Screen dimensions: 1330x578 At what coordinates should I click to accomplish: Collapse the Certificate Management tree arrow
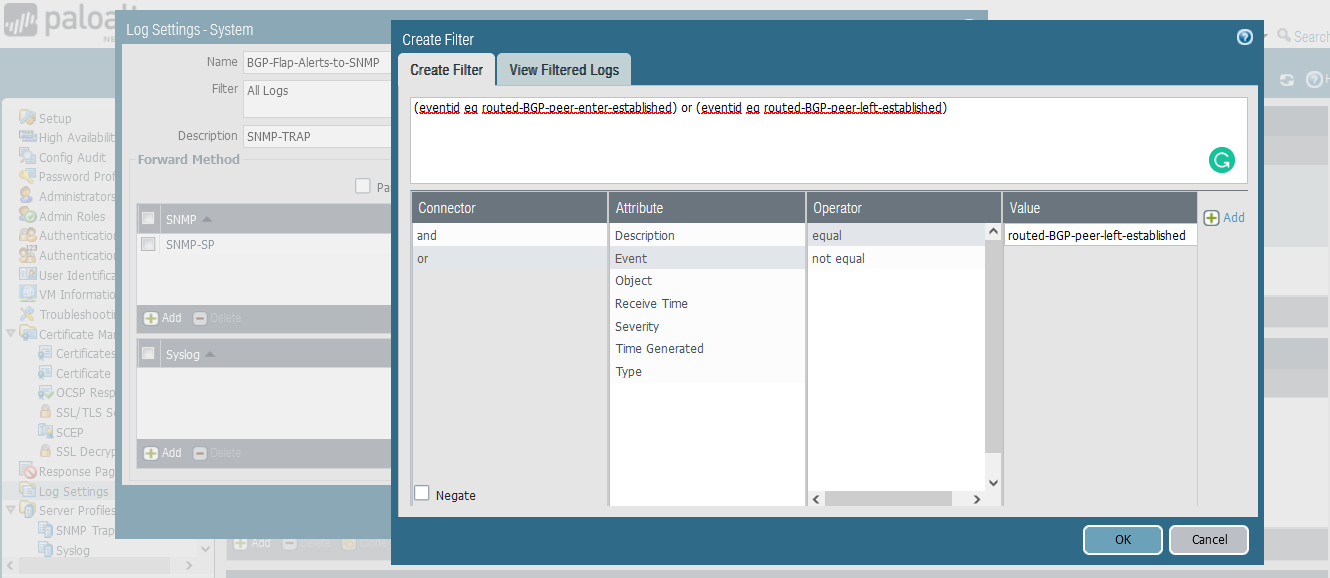pos(11,334)
